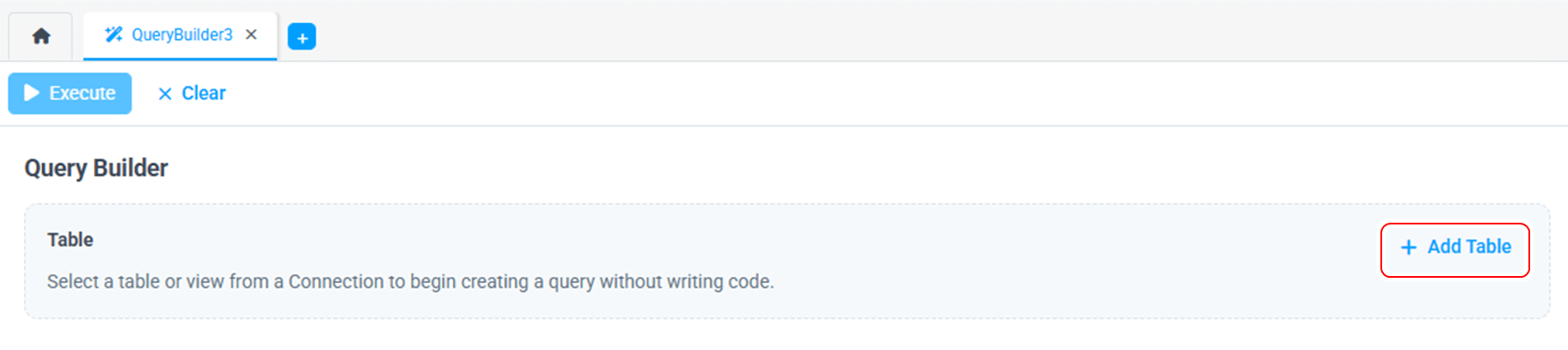Open the Home tab icon
This screenshot has height=350, width=1568.
coord(40,36)
